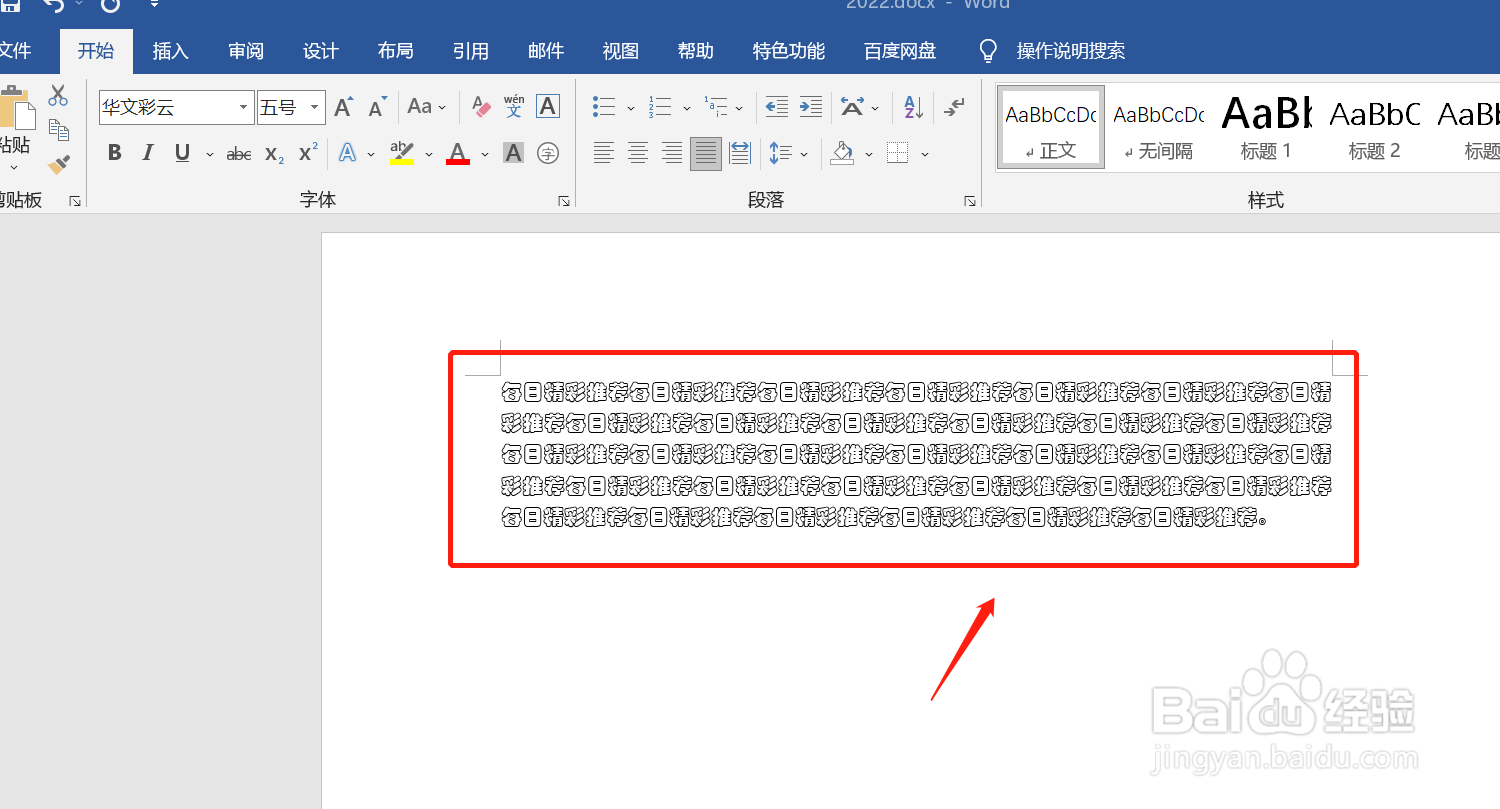
Task: Open the font name dropdown
Action: (x=243, y=107)
